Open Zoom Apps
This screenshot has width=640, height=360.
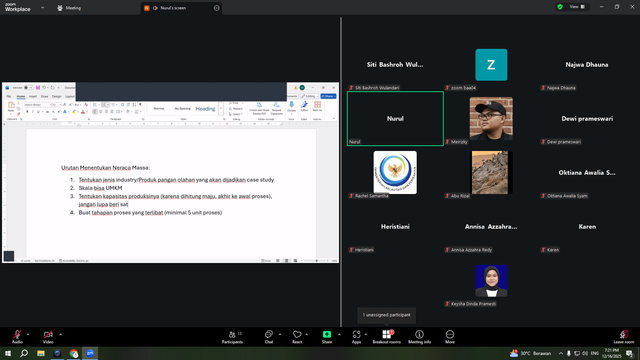pyautogui.click(x=356, y=336)
